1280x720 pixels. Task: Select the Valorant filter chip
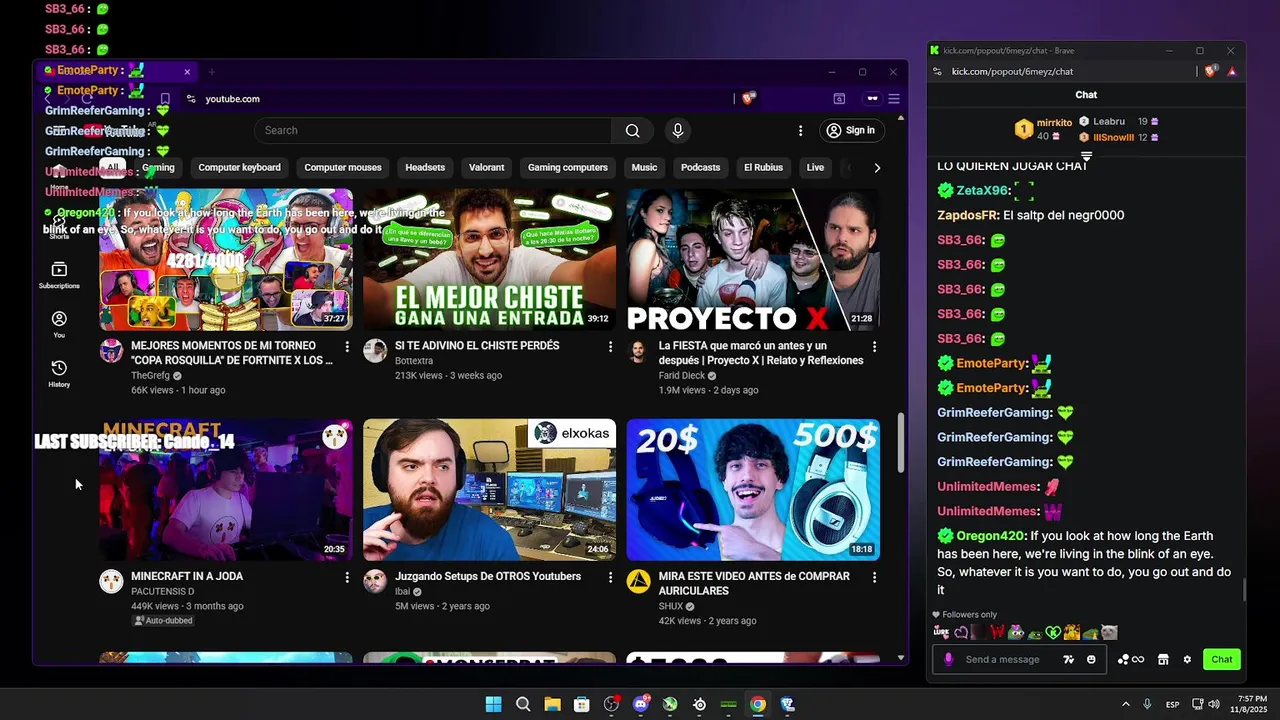tap(487, 167)
